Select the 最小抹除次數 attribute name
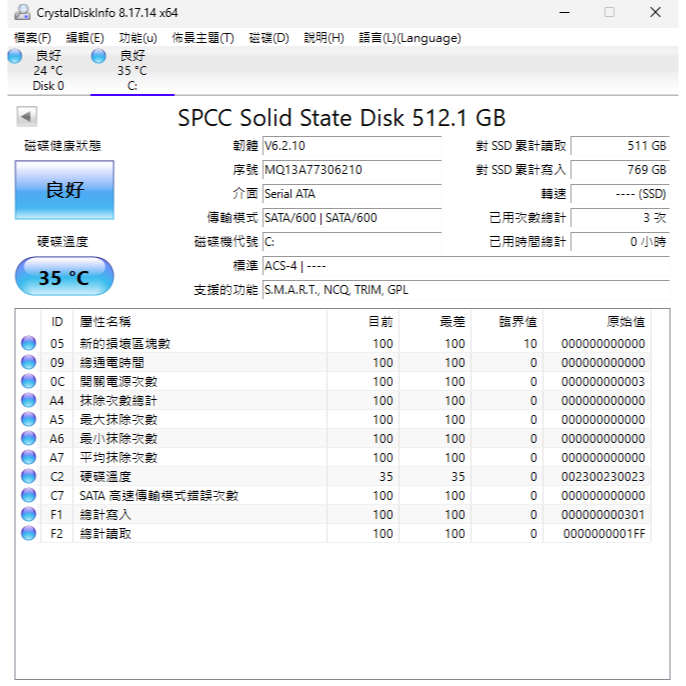 click(x=118, y=439)
